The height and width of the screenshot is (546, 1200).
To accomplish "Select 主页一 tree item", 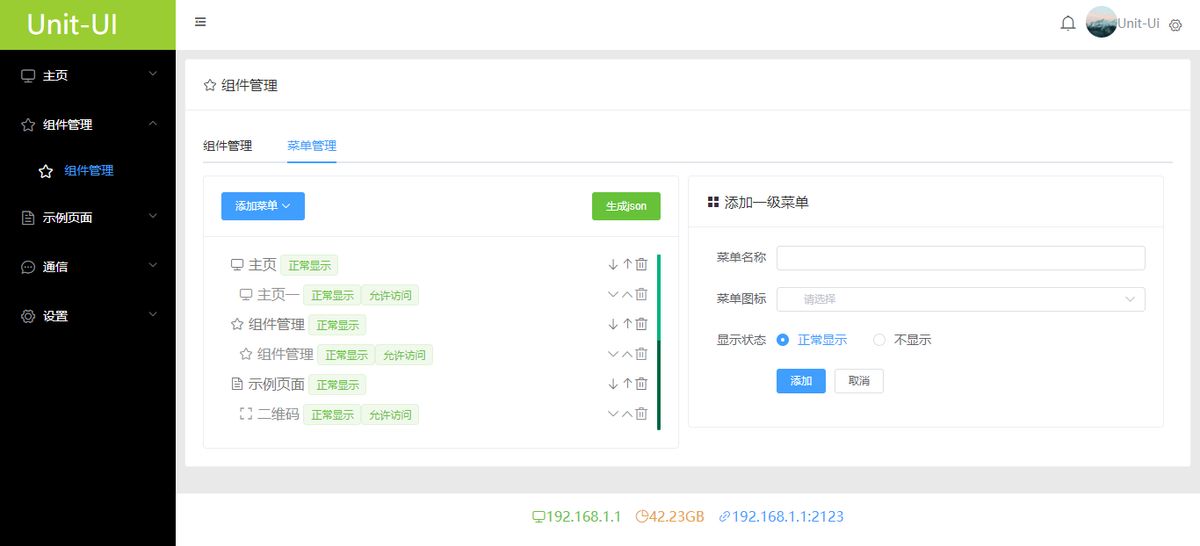I will 278,295.
